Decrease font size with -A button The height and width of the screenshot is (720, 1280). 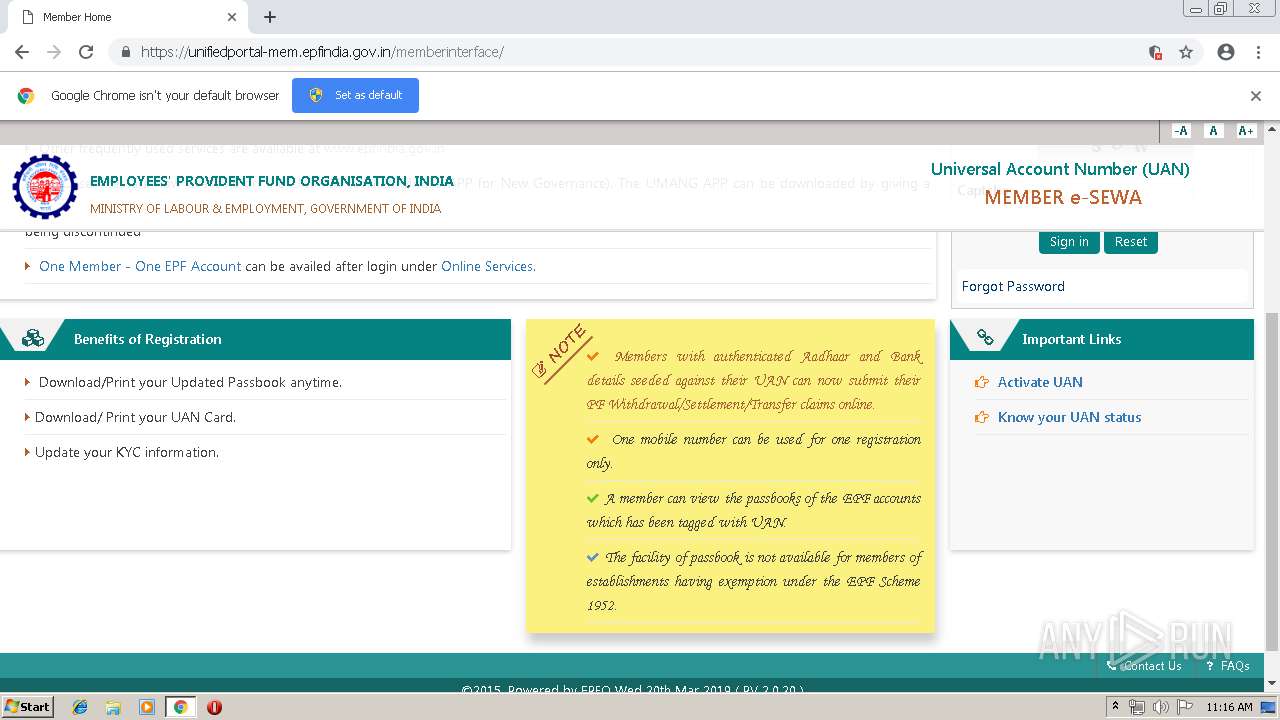1181,131
